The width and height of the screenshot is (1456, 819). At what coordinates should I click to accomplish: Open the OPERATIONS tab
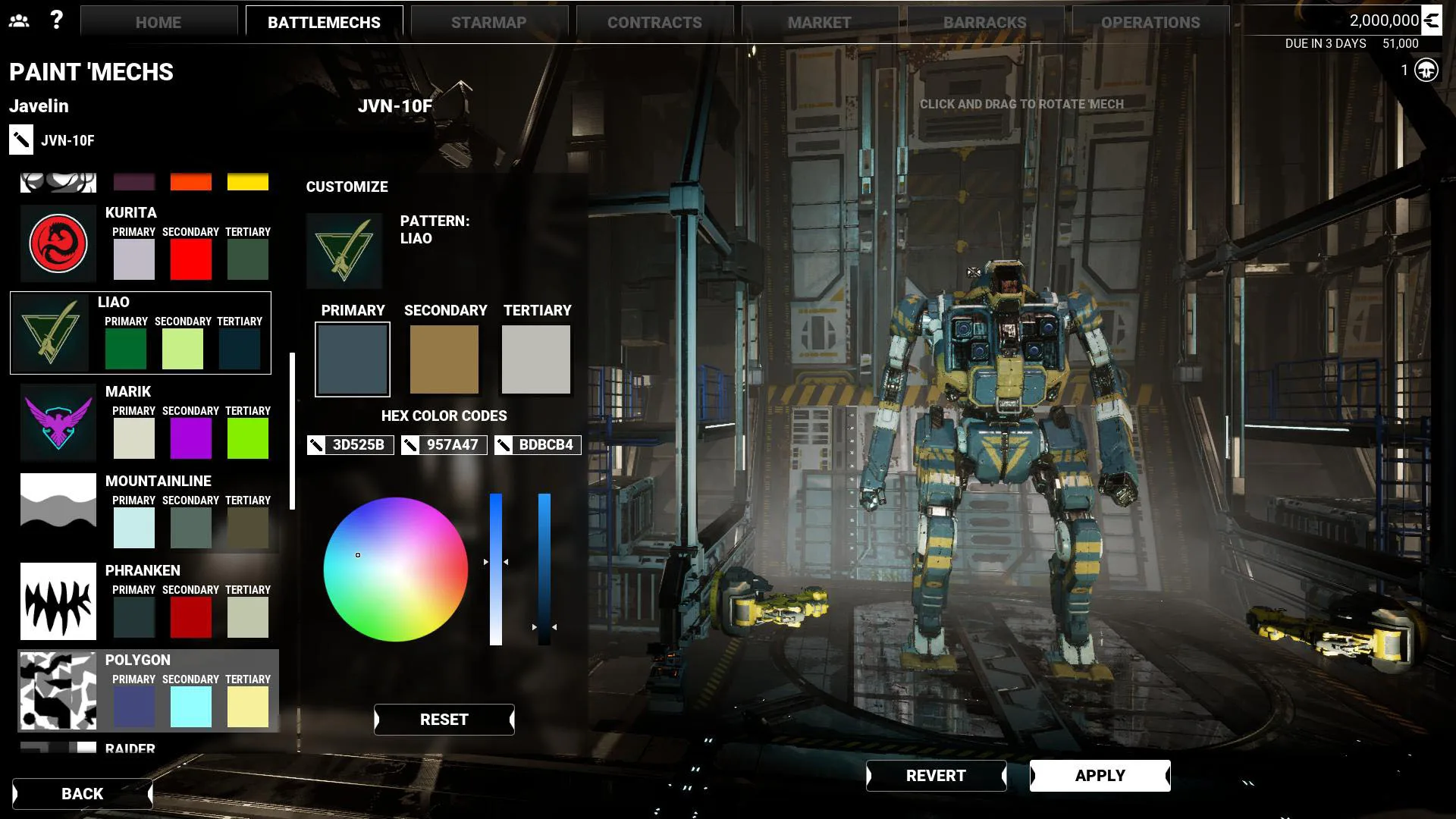1150,22
